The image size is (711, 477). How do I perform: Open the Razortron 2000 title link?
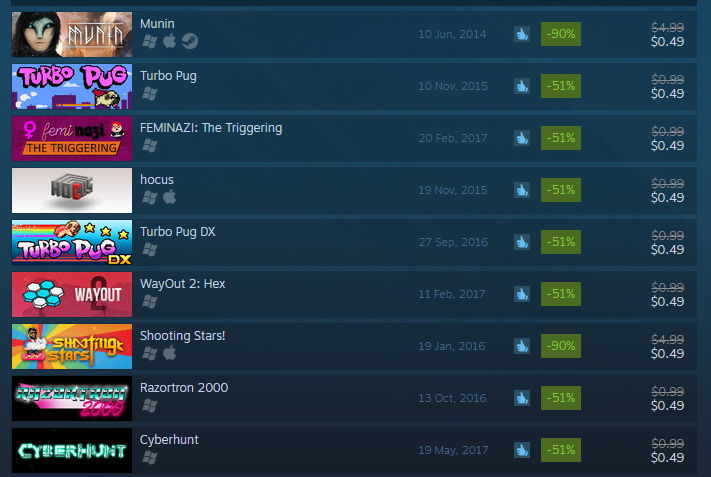(184, 388)
